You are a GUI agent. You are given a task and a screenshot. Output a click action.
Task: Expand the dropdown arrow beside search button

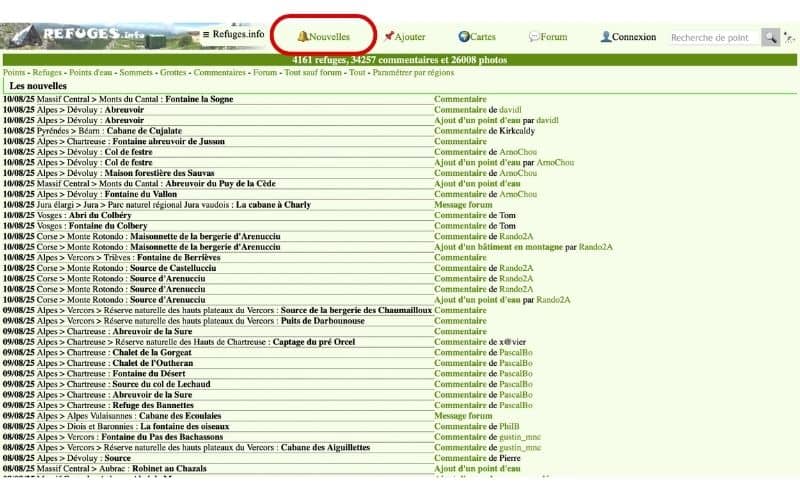point(789,37)
